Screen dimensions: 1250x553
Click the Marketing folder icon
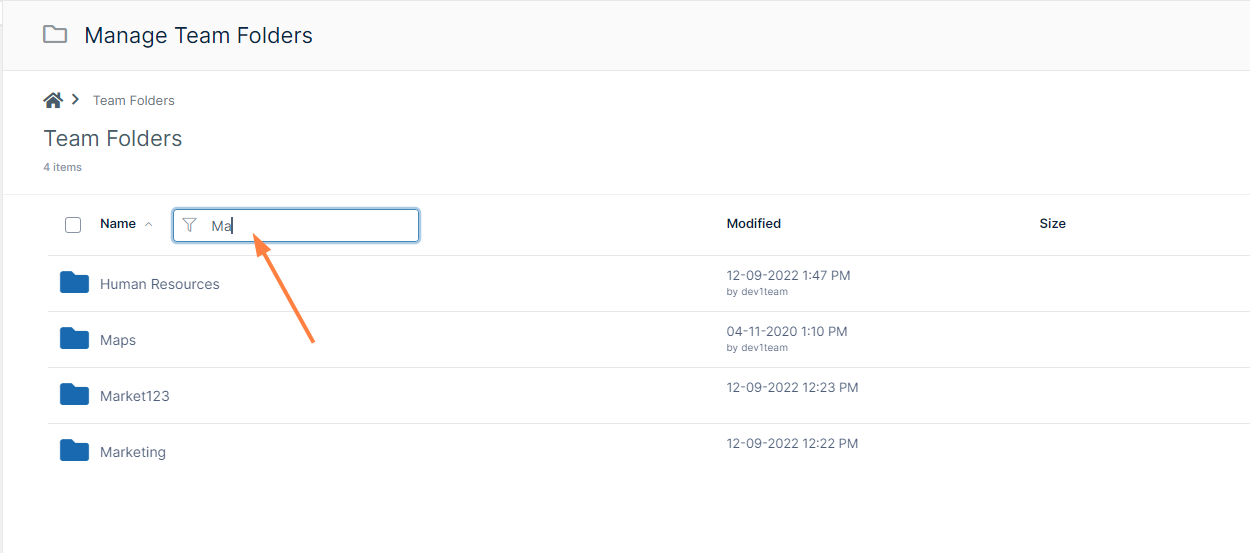tap(74, 451)
